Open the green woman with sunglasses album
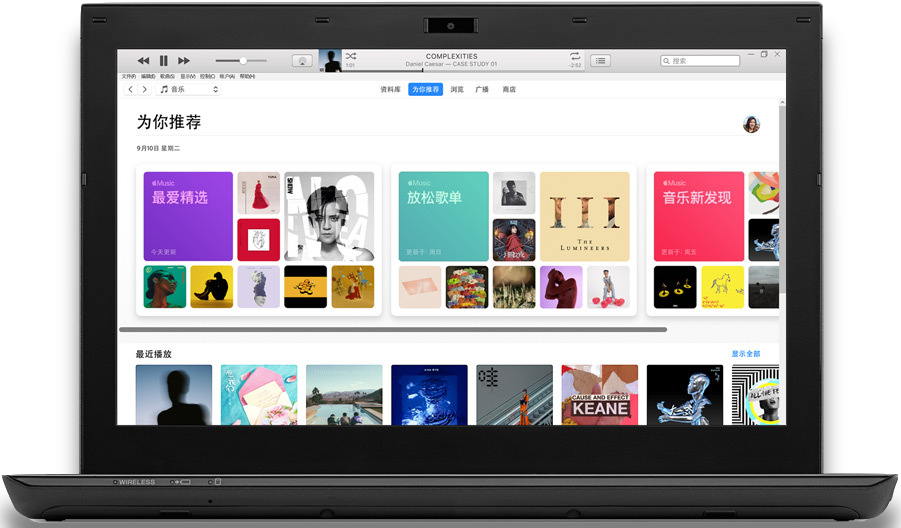Viewport: 901px width, 528px height. [x=165, y=287]
